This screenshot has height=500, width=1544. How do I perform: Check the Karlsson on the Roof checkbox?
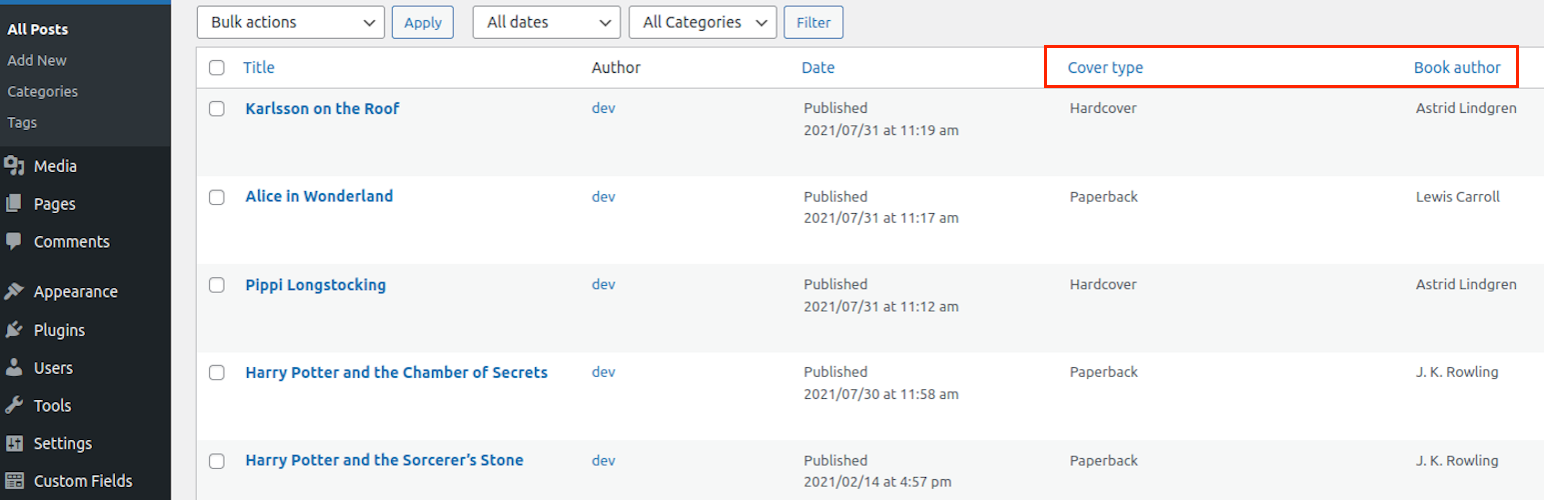coord(217,109)
